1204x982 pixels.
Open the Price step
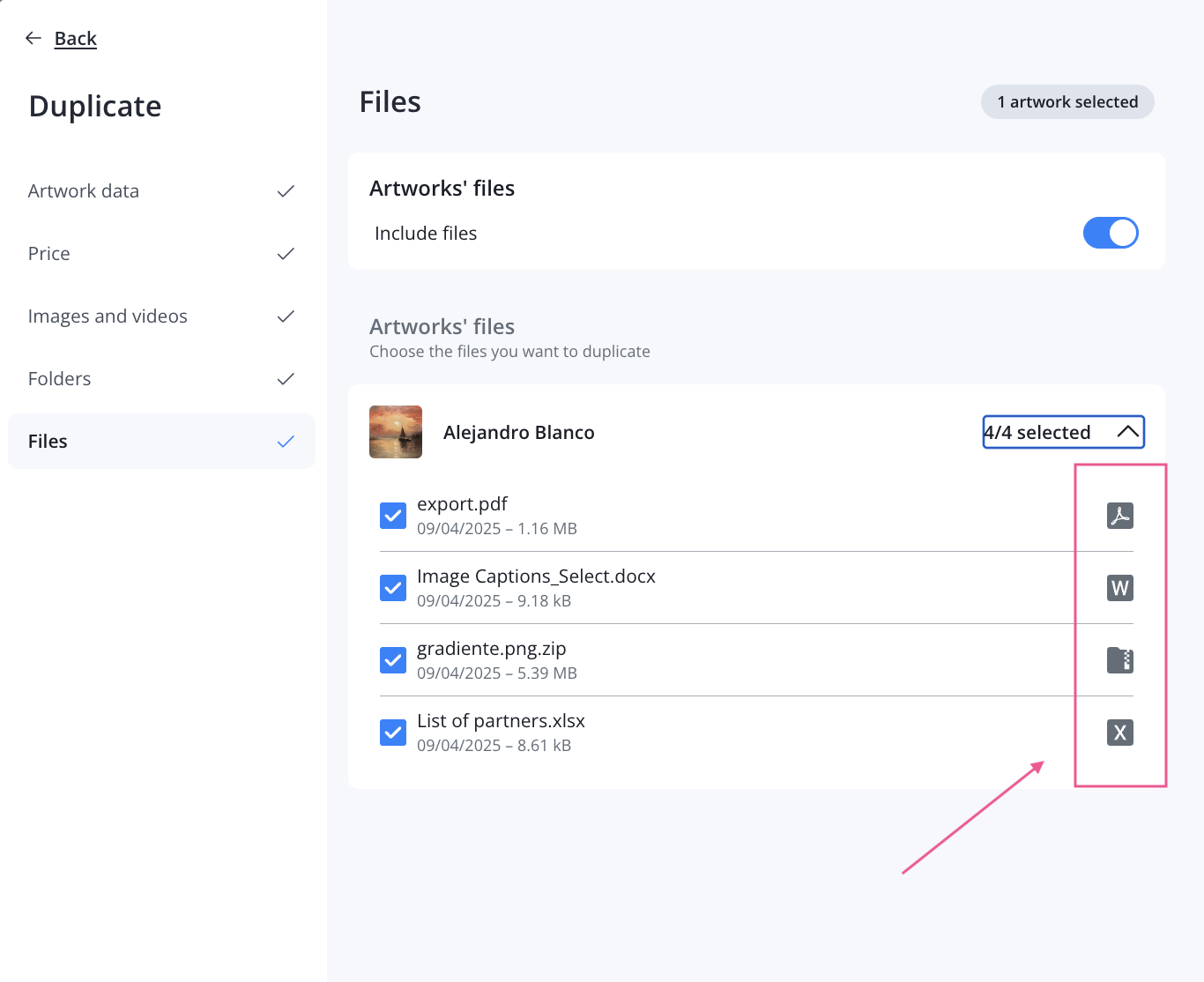(49, 254)
